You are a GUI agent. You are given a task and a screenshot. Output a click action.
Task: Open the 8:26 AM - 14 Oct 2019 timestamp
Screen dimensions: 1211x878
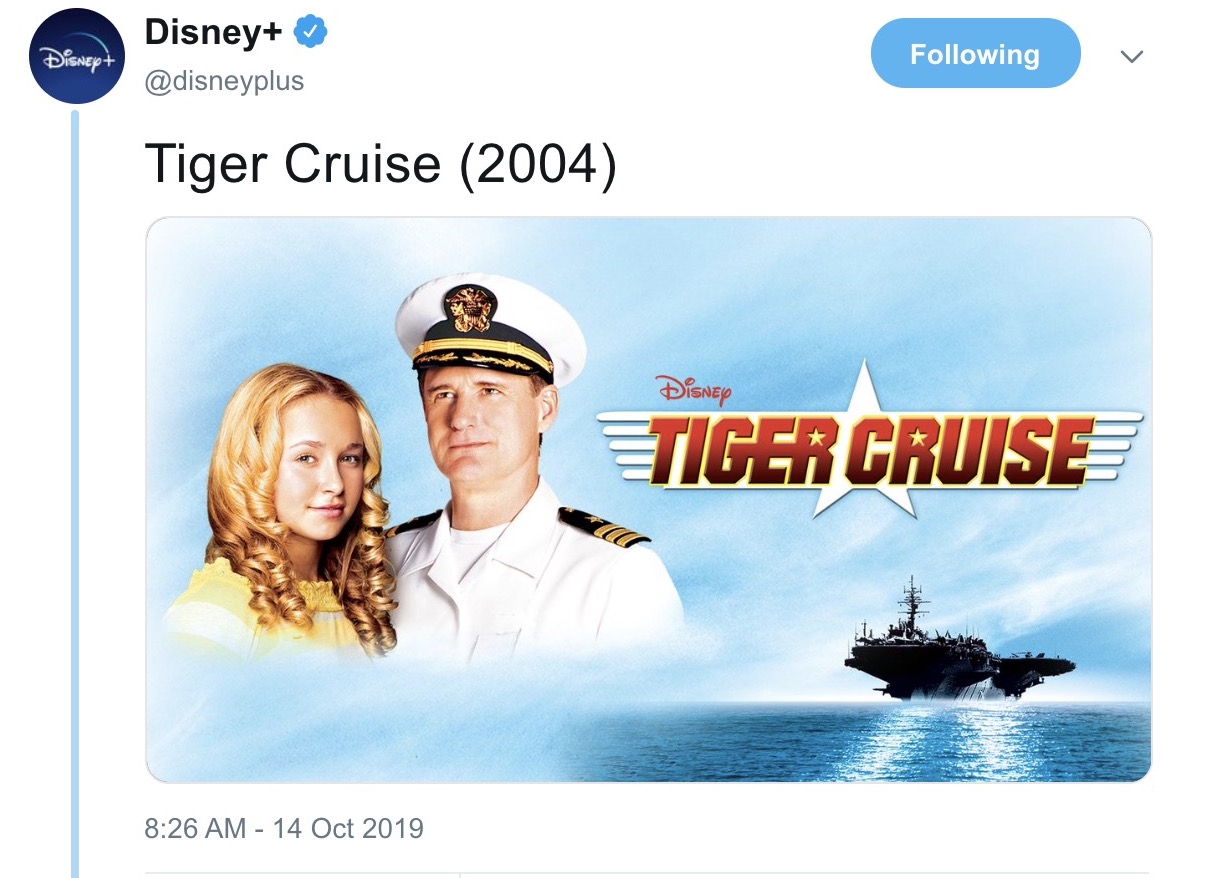pyautogui.click(x=284, y=828)
